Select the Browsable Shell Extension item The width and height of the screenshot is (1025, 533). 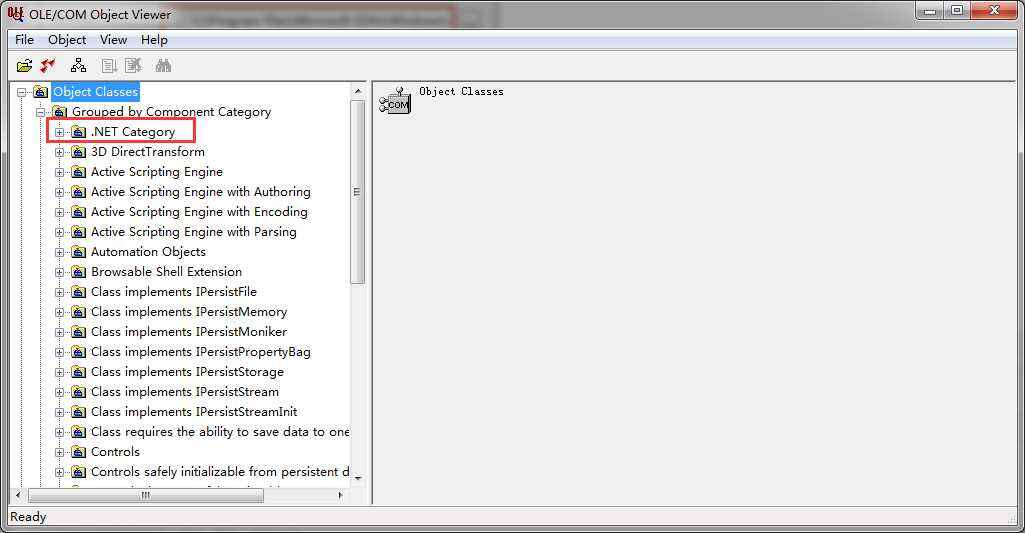[166, 272]
